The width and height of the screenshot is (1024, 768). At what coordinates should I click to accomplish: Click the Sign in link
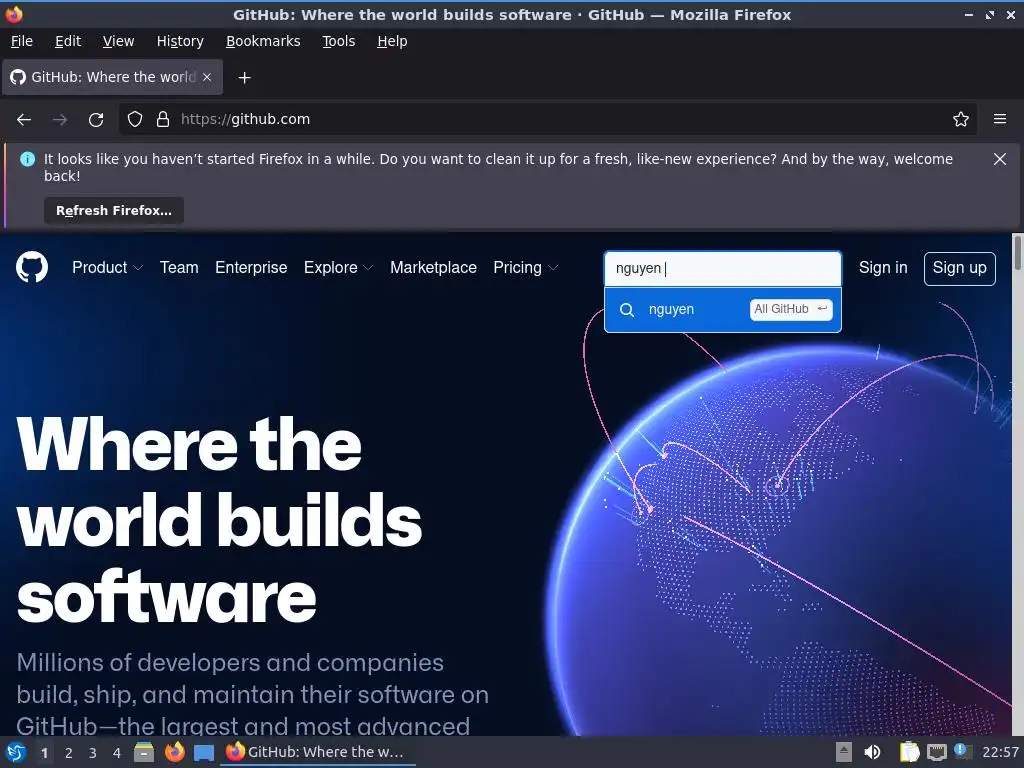[883, 268]
